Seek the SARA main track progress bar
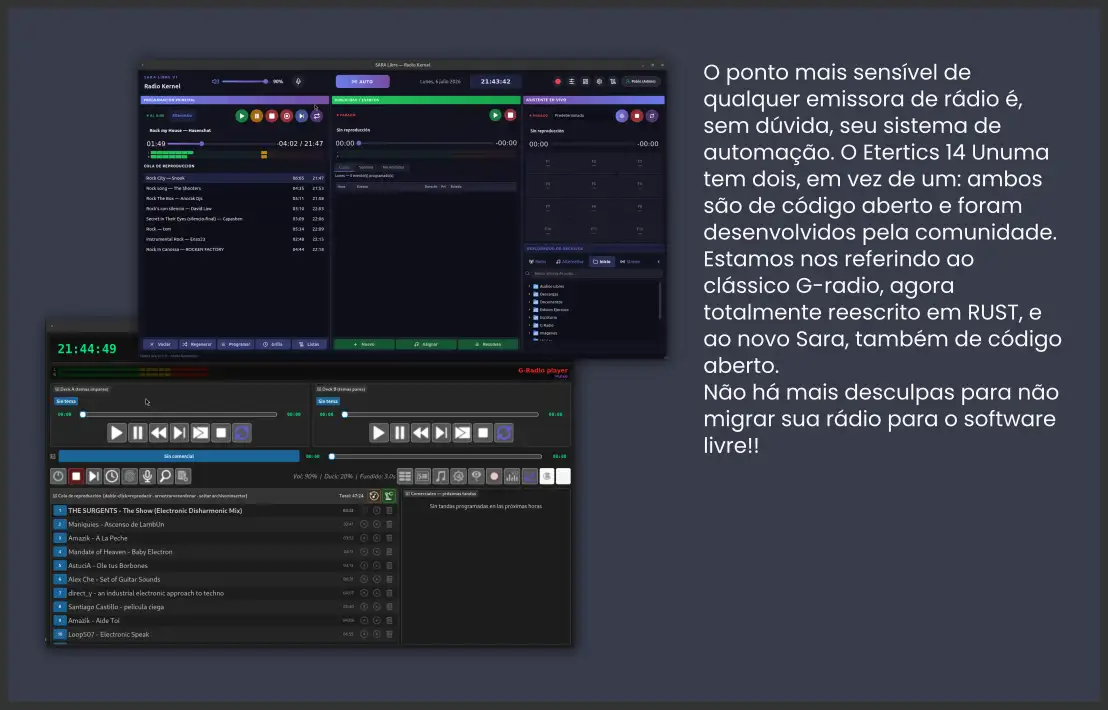1108x710 pixels. (x=221, y=143)
